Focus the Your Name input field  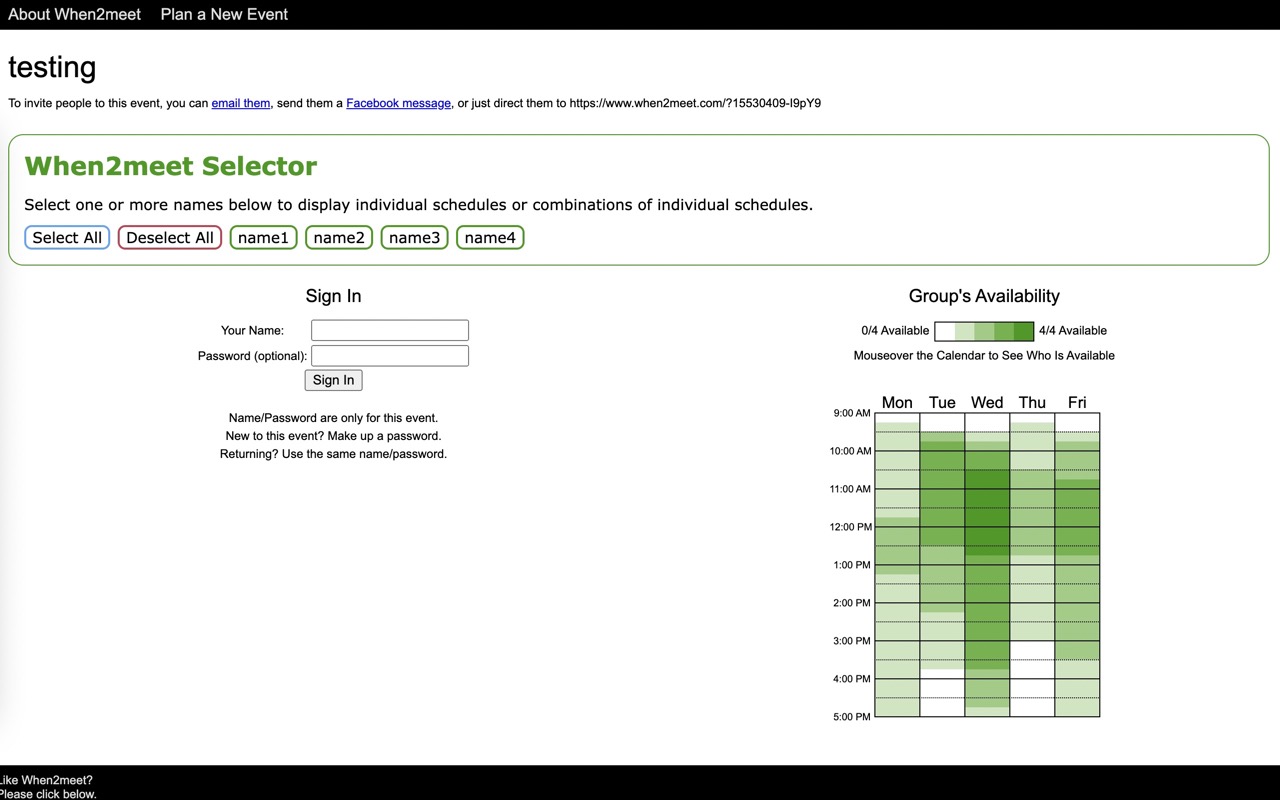pyautogui.click(x=390, y=330)
